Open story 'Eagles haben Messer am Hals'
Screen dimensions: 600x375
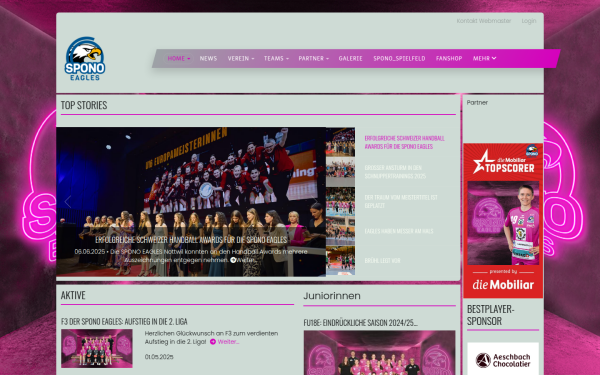399,231
